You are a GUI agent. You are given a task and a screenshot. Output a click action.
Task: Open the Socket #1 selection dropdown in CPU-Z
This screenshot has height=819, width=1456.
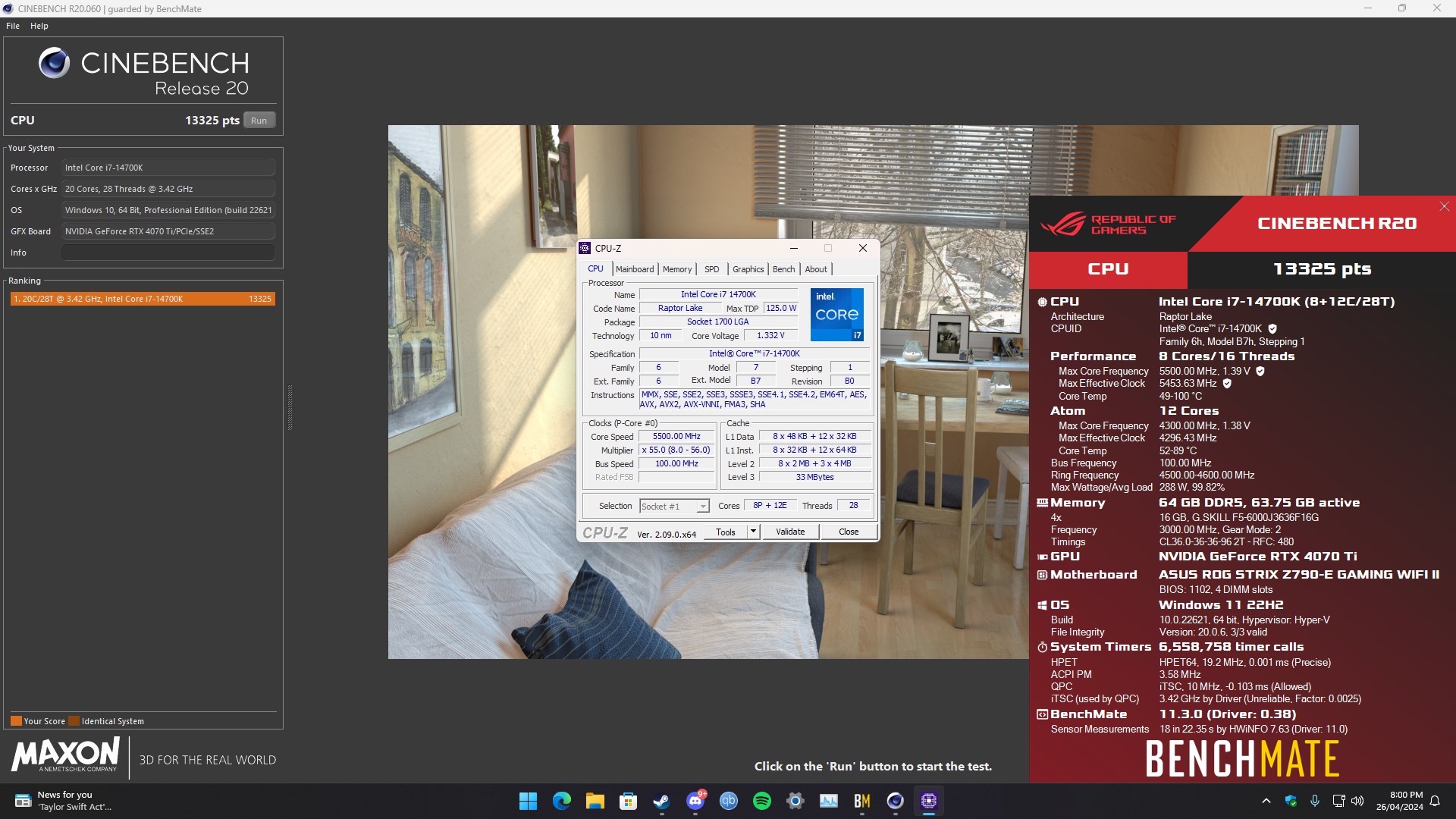click(x=674, y=506)
